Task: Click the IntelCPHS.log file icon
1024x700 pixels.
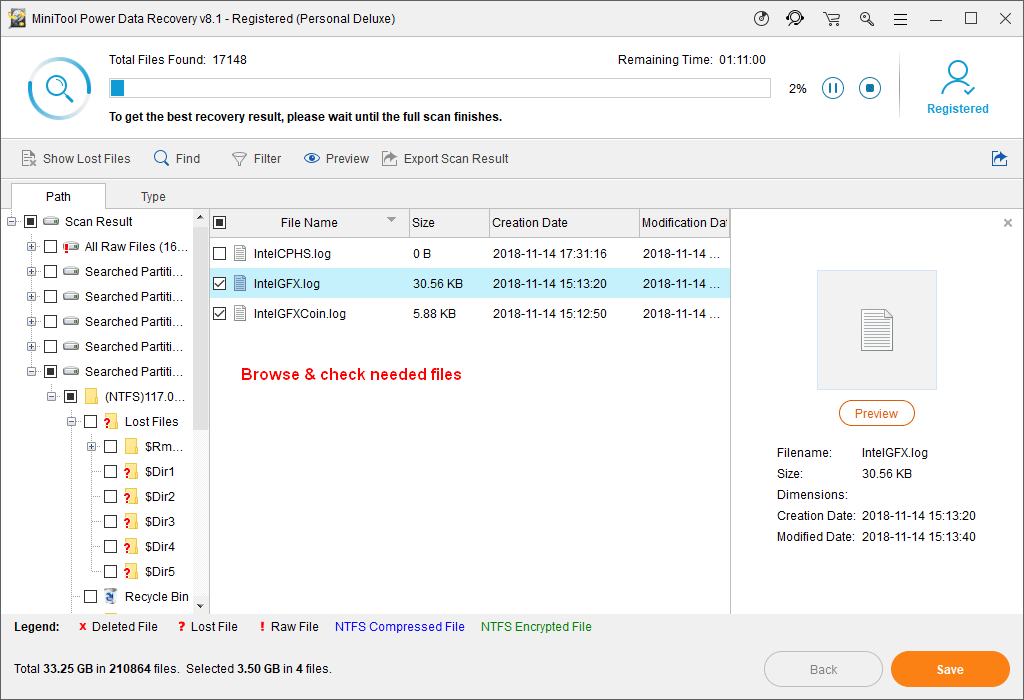Action: pyautogui.click(x=240, y=253)
